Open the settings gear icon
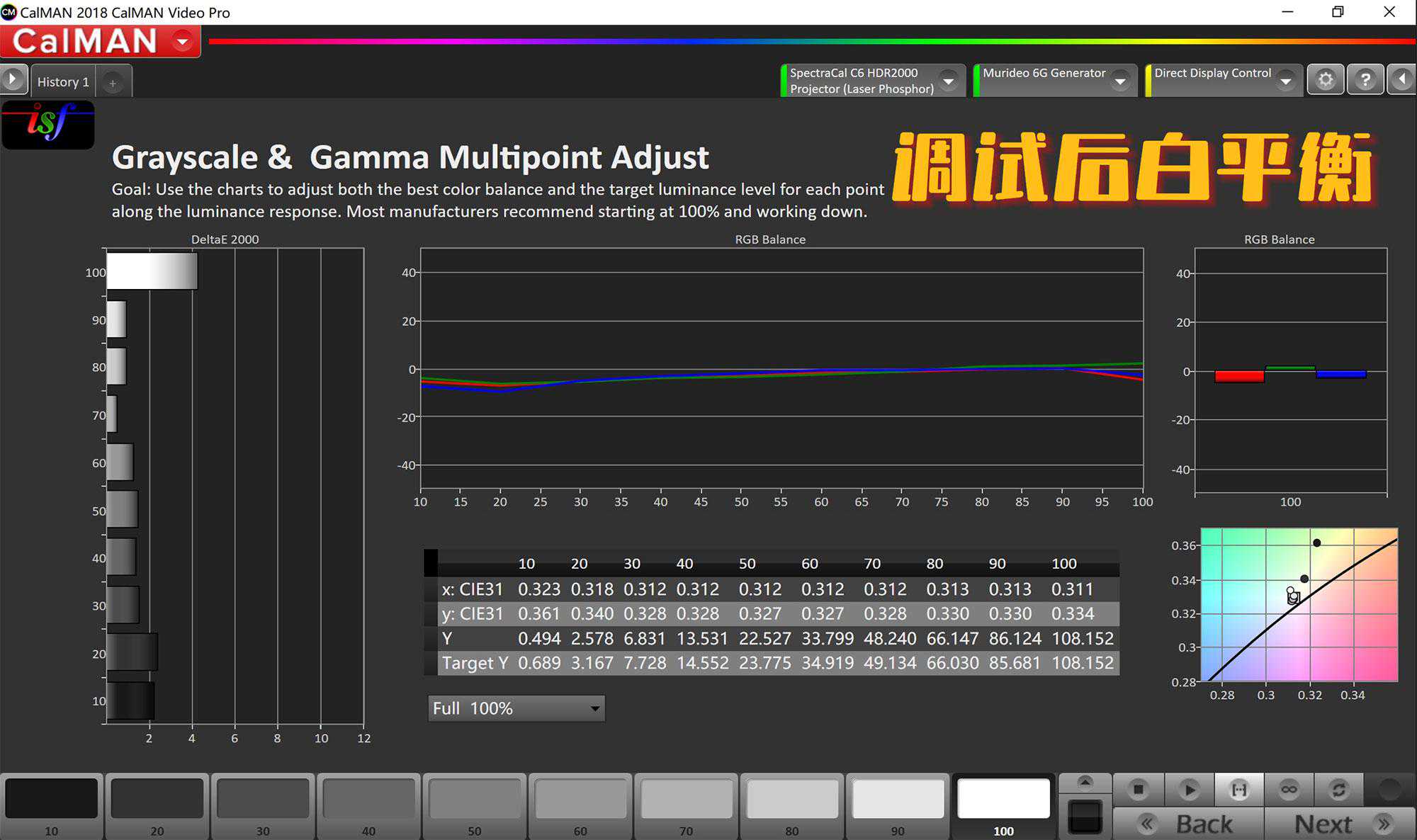The height and width of the screenshot is (840, 1417). 1325,79
